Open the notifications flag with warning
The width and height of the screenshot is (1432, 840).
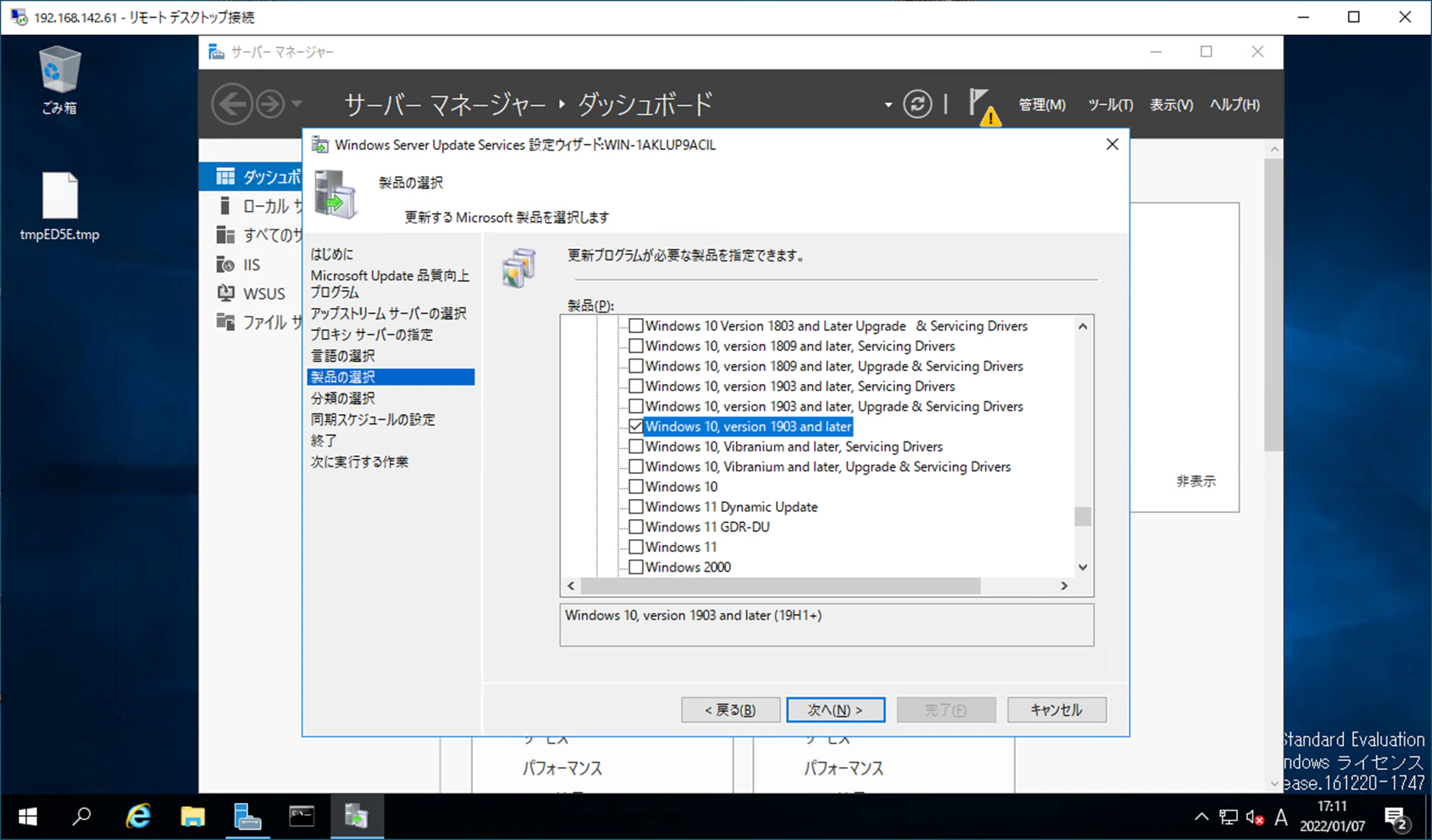point(984,106)
